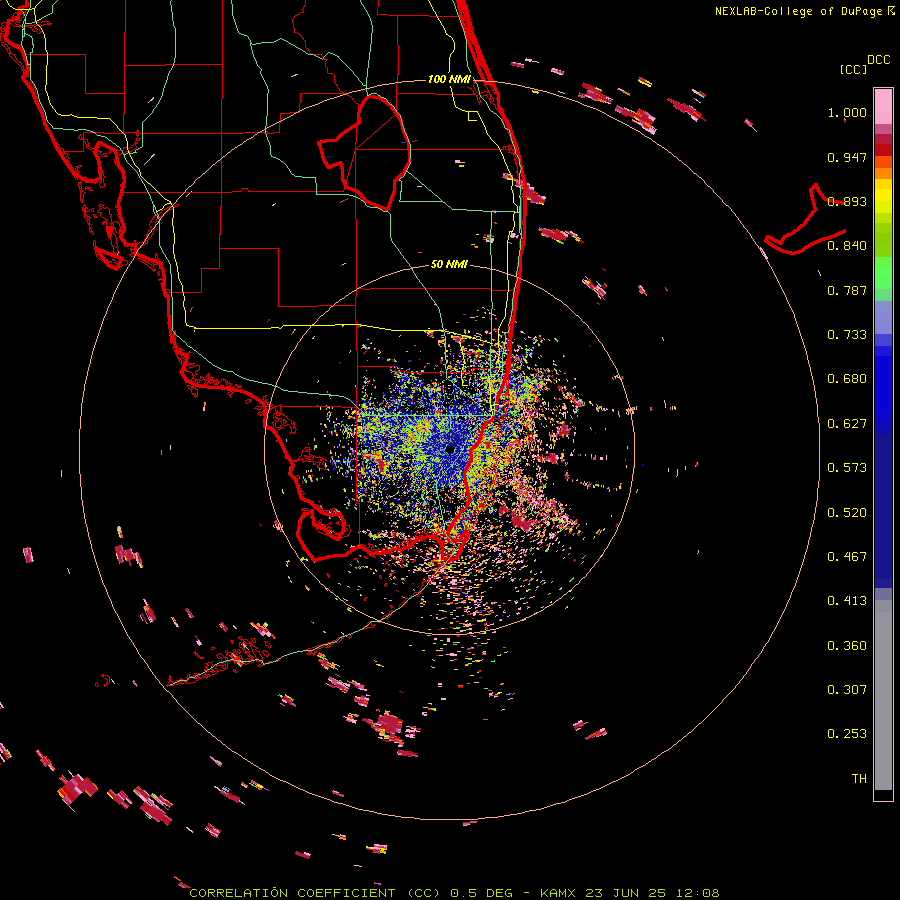The image size is (900, 900).
Task: Click the 0.840 scale value
Action: coord(847,246)
